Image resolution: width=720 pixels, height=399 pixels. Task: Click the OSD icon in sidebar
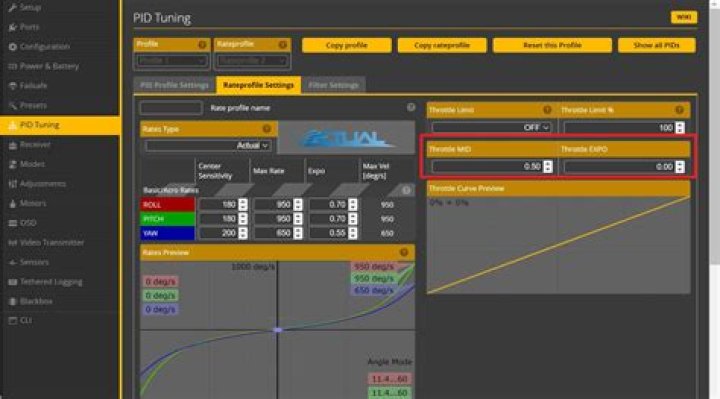pyautogui.click(x=12, y=223)
